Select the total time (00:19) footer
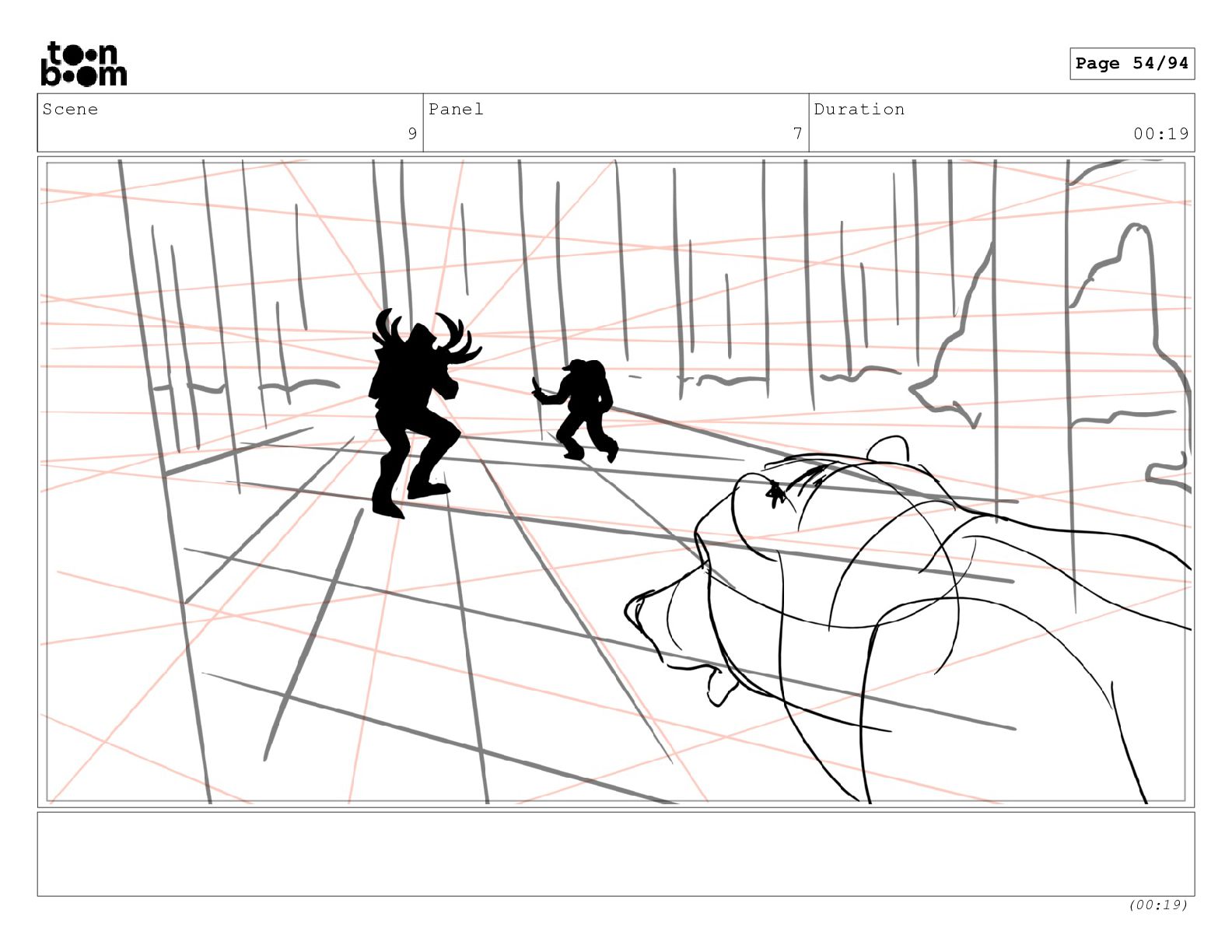This screenshot has height=952, width=1232. 1158,905
